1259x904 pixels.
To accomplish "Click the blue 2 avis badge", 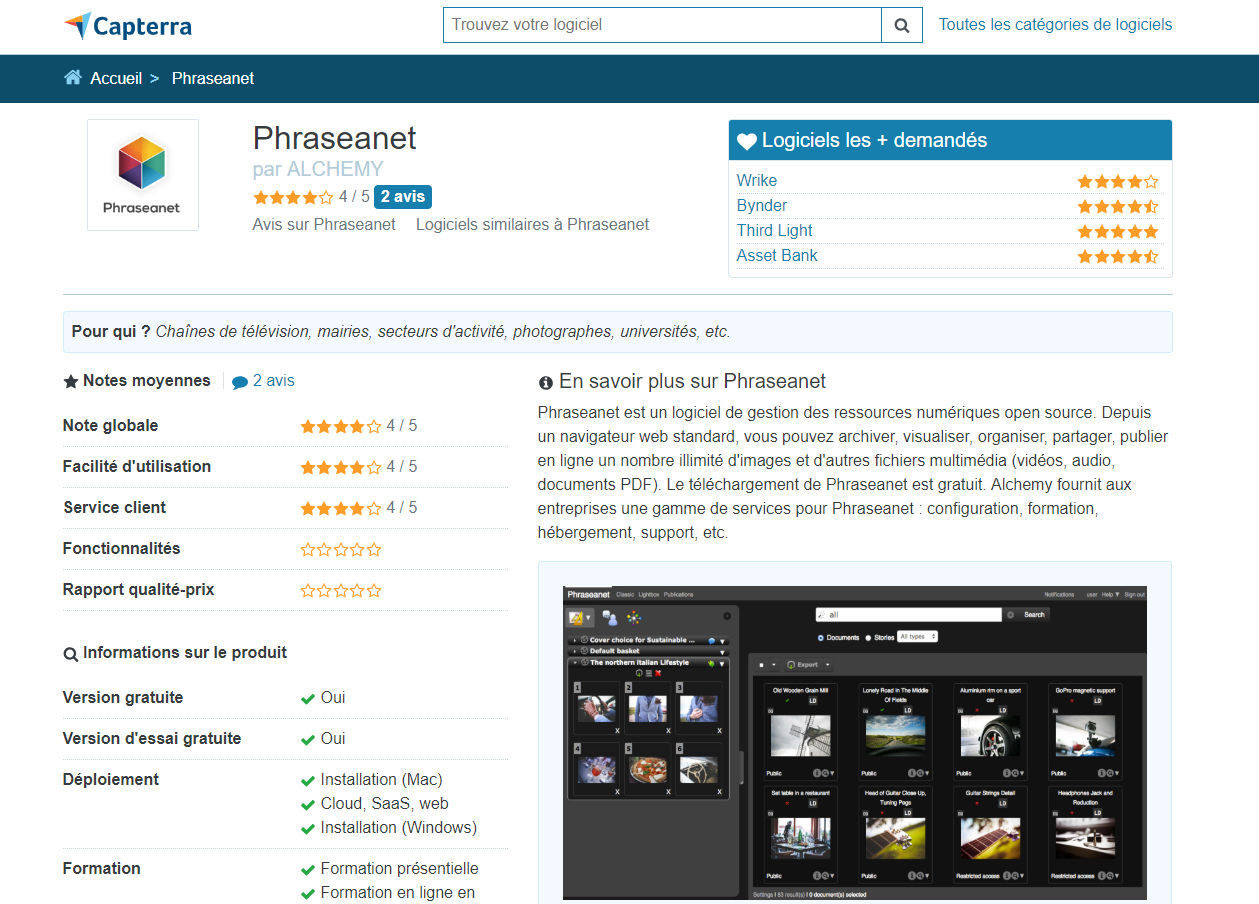I will [402, 197].
